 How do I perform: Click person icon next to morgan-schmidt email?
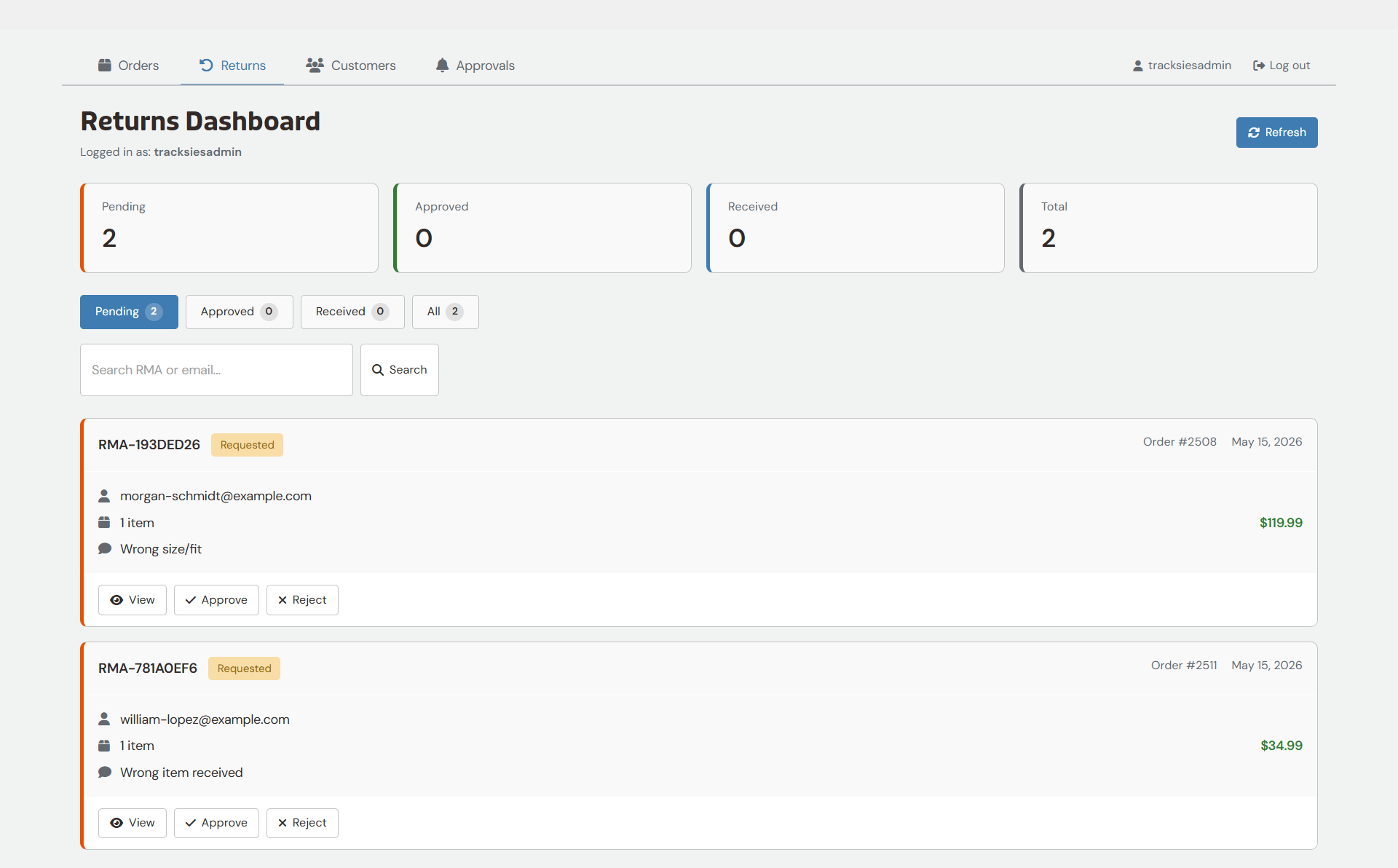point(104,496)
